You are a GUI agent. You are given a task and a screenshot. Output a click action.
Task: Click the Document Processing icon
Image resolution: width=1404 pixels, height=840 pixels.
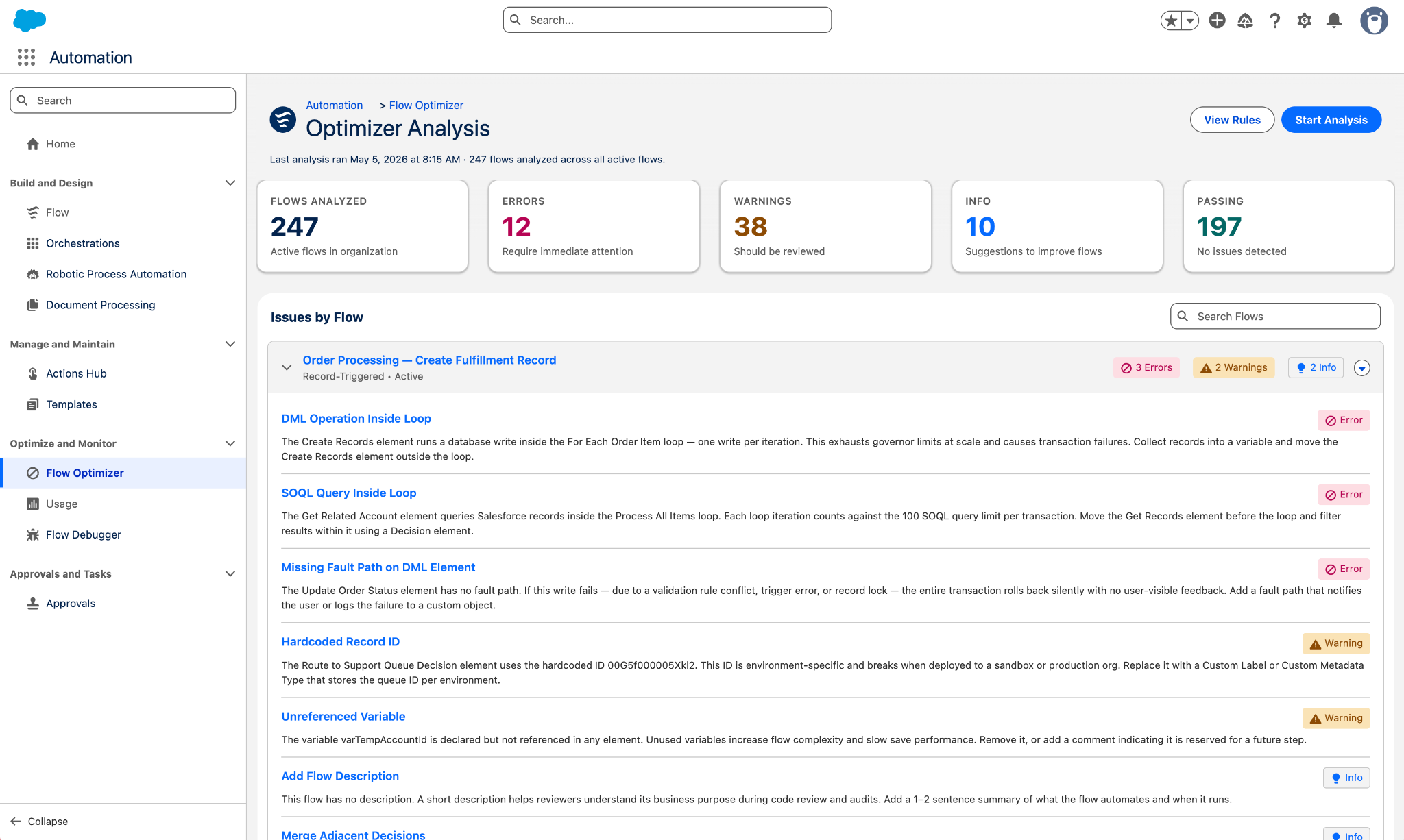click(x=33, y=305)
